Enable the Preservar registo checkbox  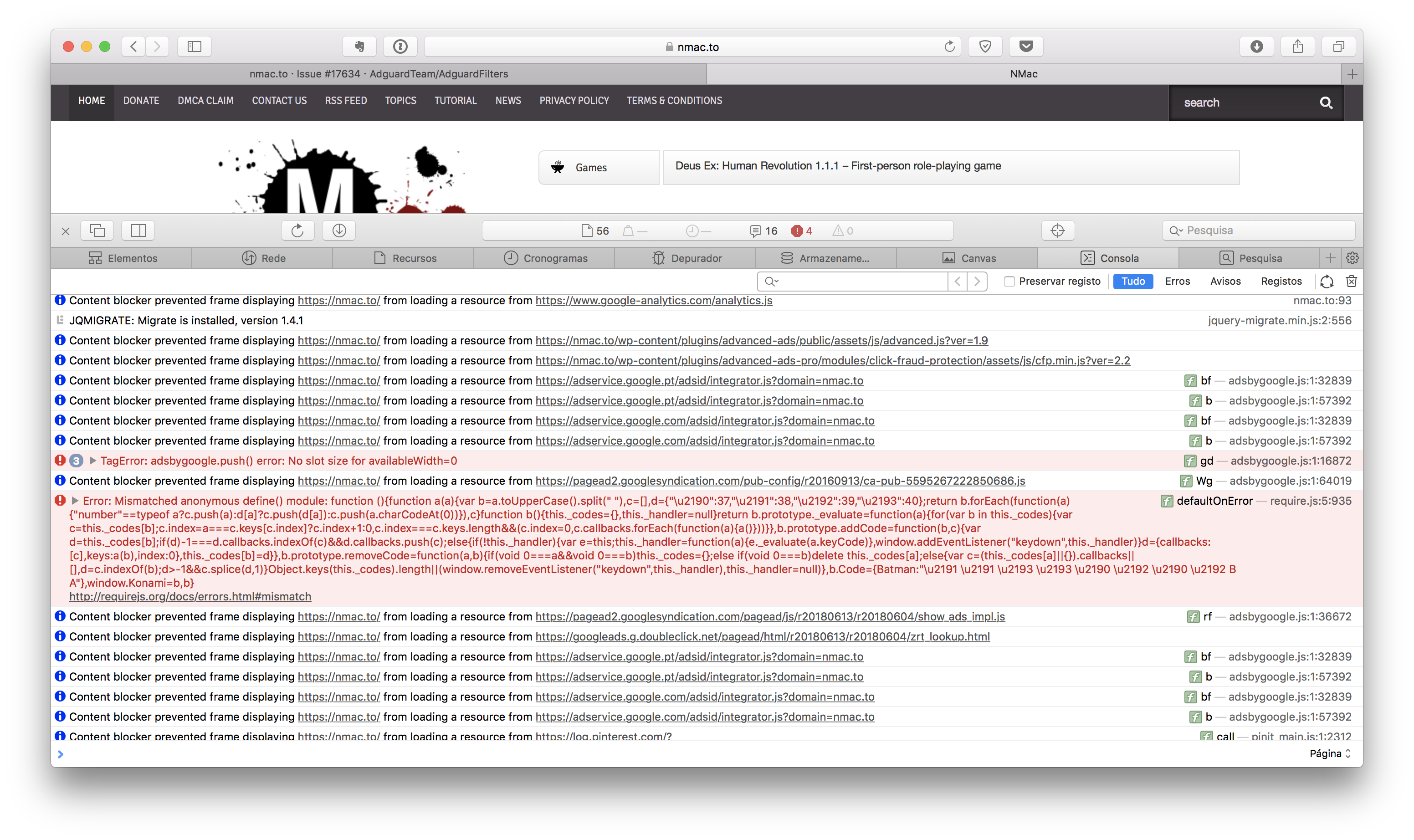pos(1009,282)
